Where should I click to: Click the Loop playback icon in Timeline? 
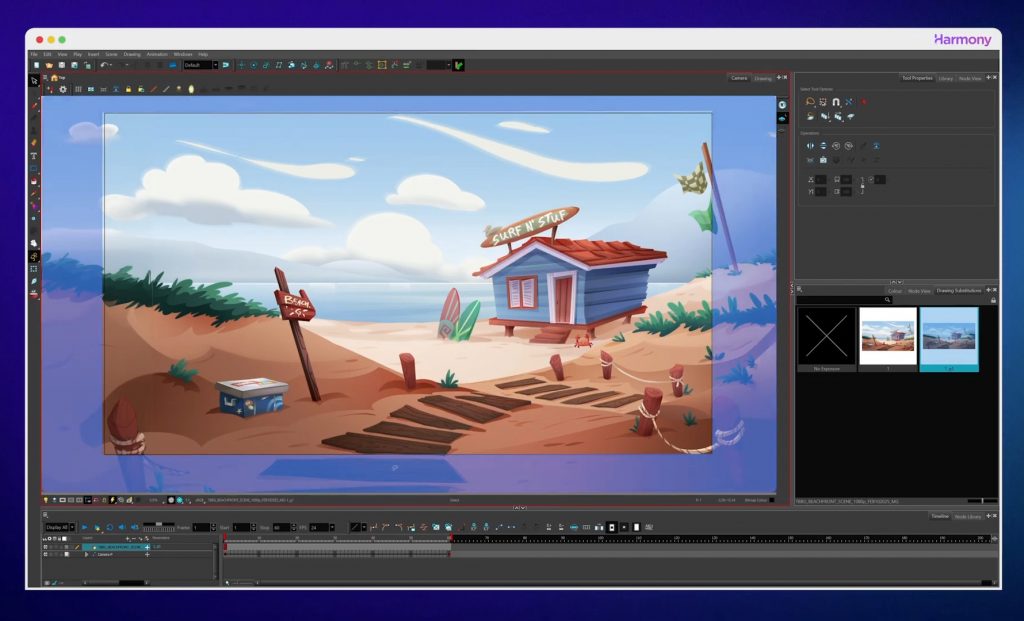coord(109,527)
